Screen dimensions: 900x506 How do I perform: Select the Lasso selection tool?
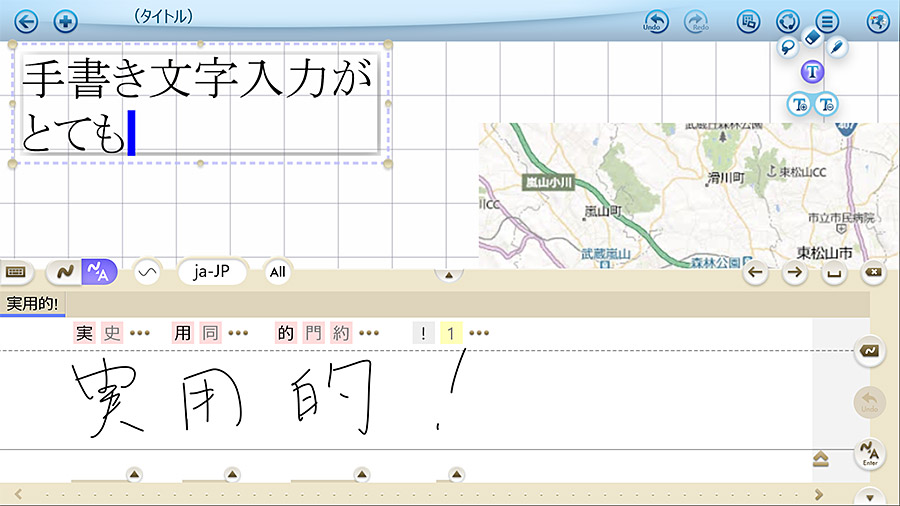(x=788, y=46)
